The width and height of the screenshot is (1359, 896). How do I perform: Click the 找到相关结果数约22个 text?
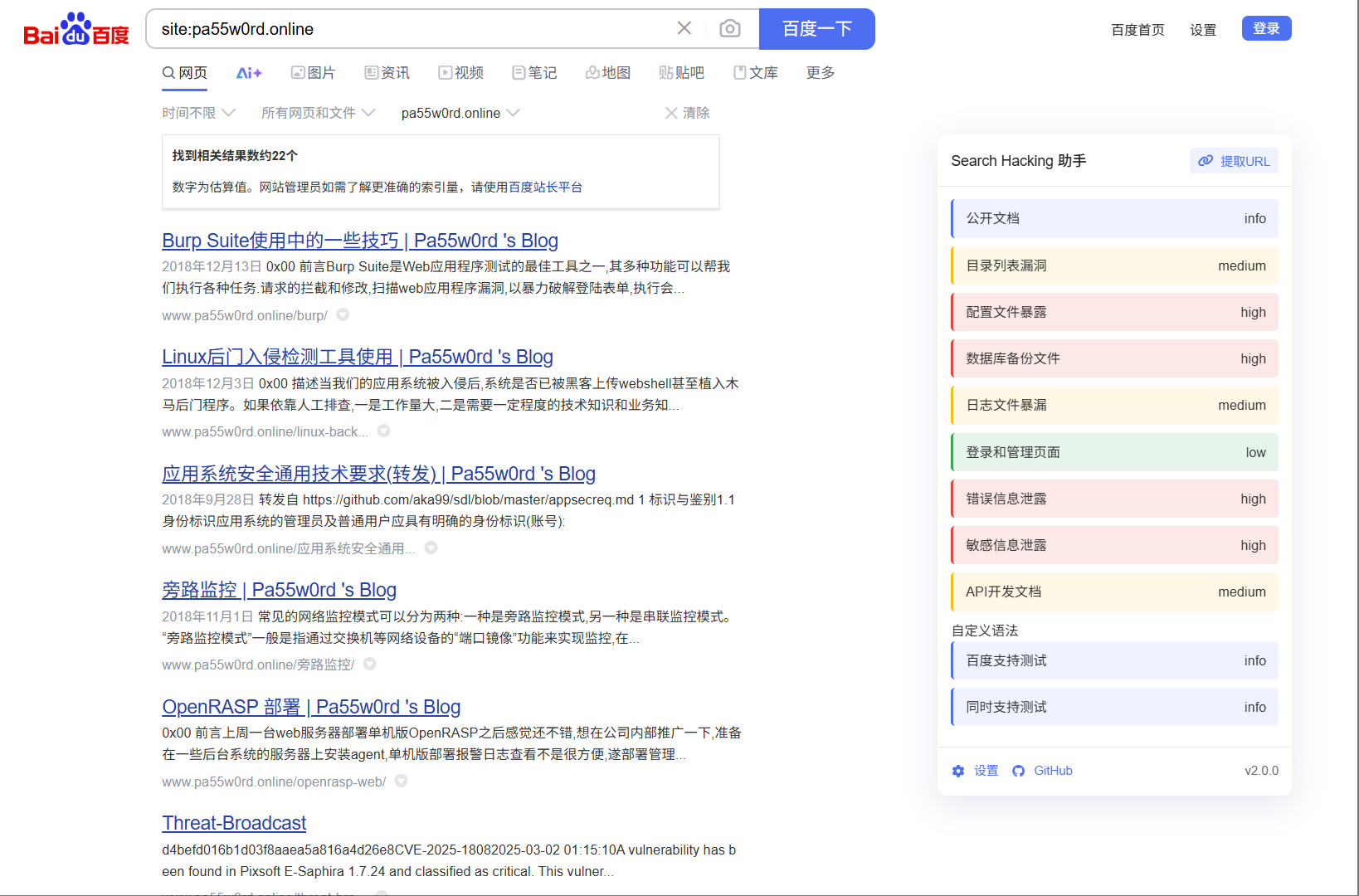235,156
